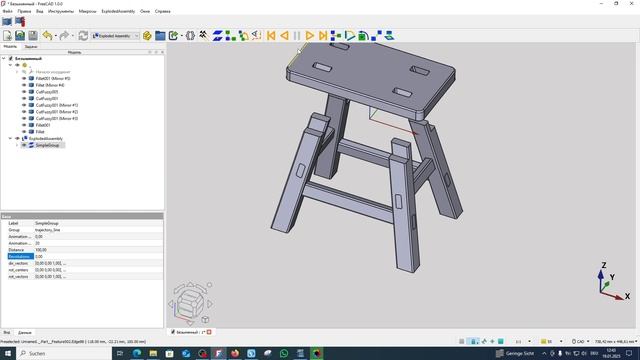Image resolution: width=640 pixels, height=360 pixels.
Task: Play the exploded animation forward
Action: tap(310, 36)
